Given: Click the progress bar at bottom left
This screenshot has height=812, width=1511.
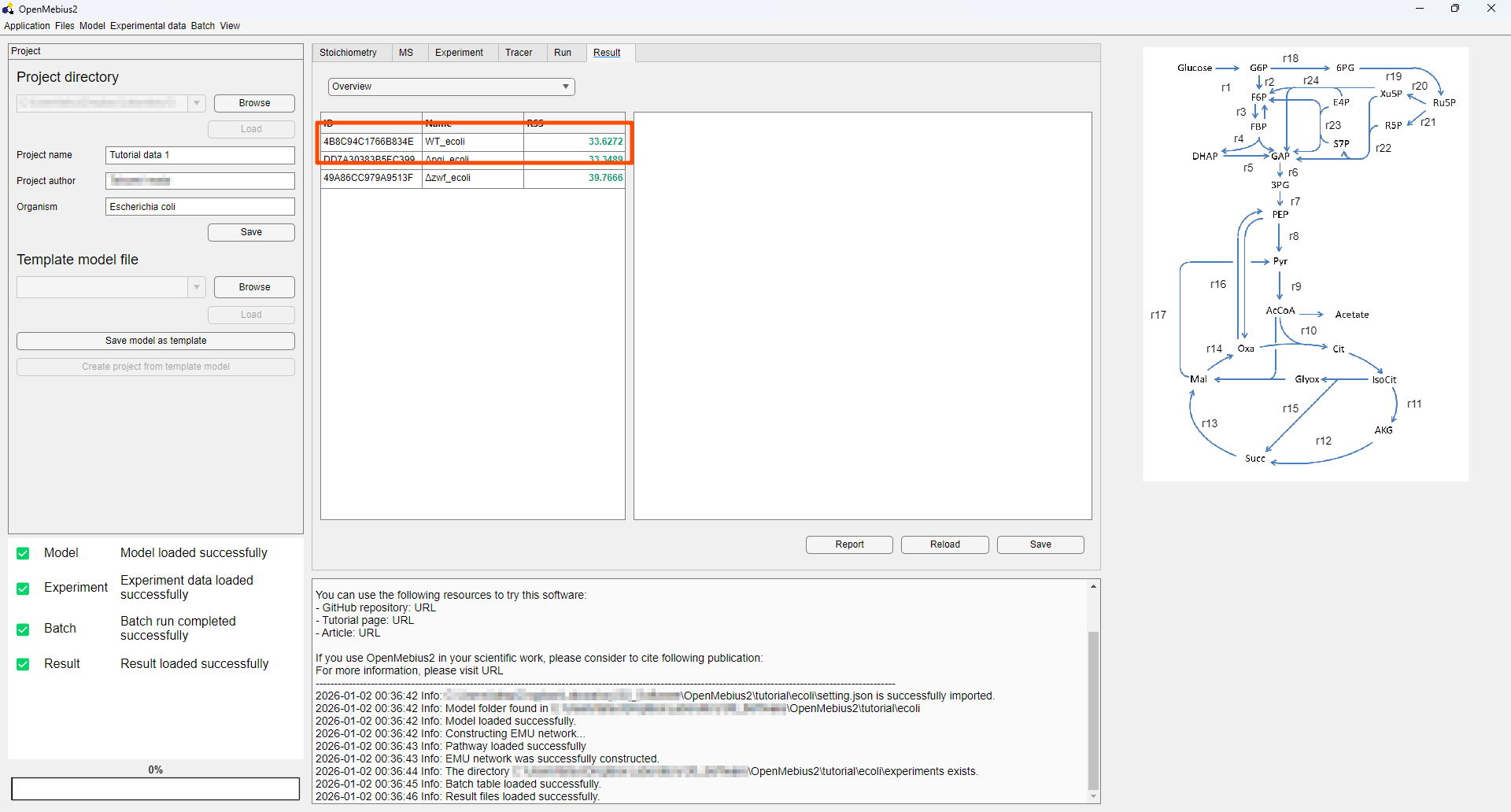Looking at the screenshot, I should tap(156, 788).
